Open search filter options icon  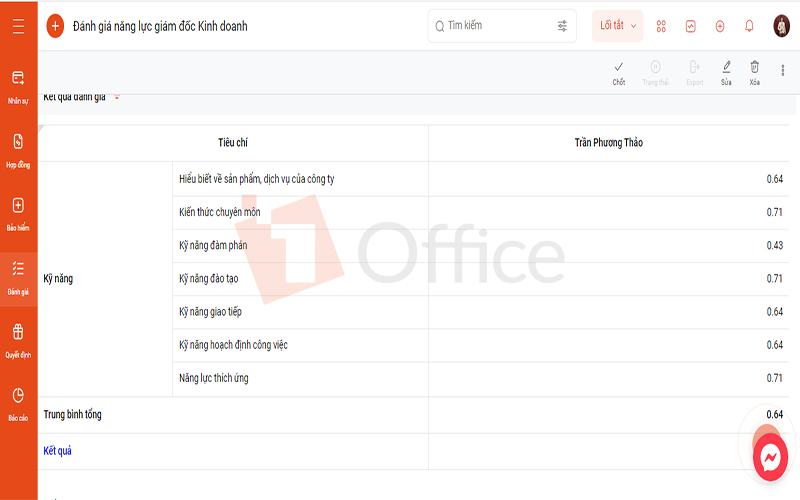[x=562, y=26]
